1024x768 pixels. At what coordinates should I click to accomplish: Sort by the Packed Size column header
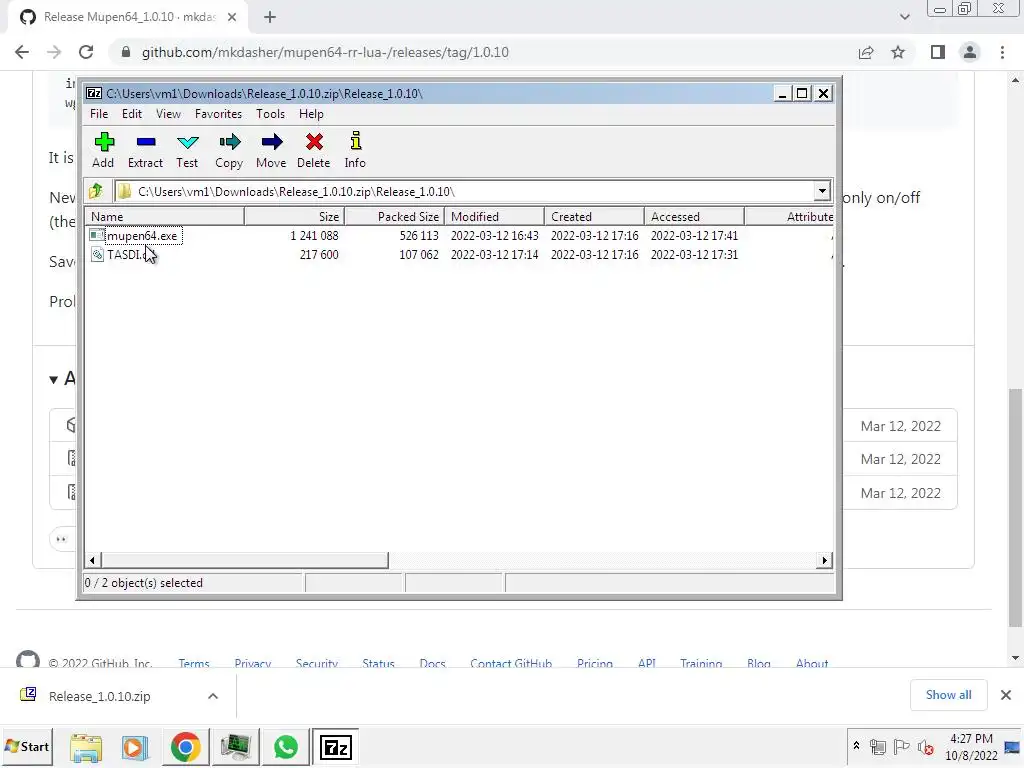[394, 217]
